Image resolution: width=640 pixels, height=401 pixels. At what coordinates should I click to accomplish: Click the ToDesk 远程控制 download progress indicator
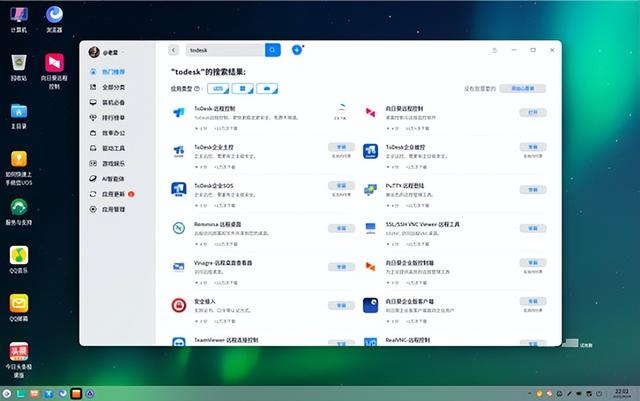(340, 111)
